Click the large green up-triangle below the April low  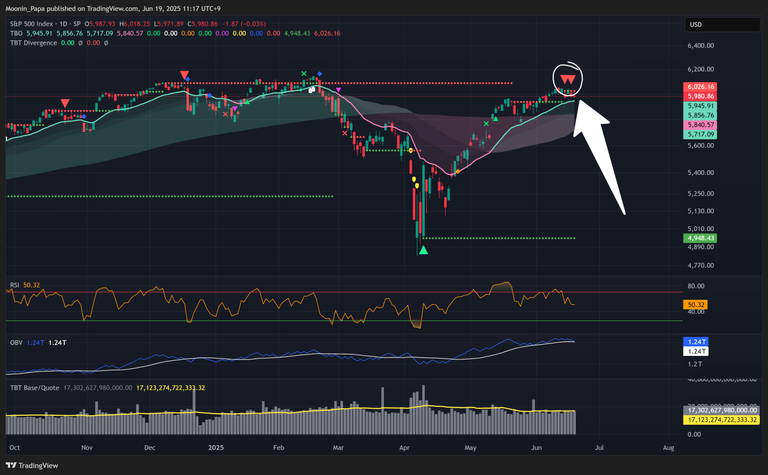(423, 250)
